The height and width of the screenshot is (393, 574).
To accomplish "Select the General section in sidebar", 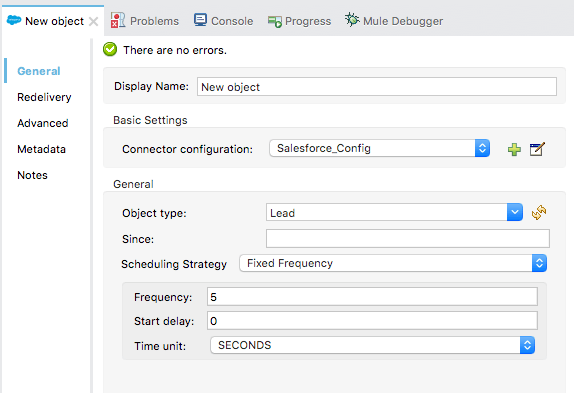I will point(39,71).
